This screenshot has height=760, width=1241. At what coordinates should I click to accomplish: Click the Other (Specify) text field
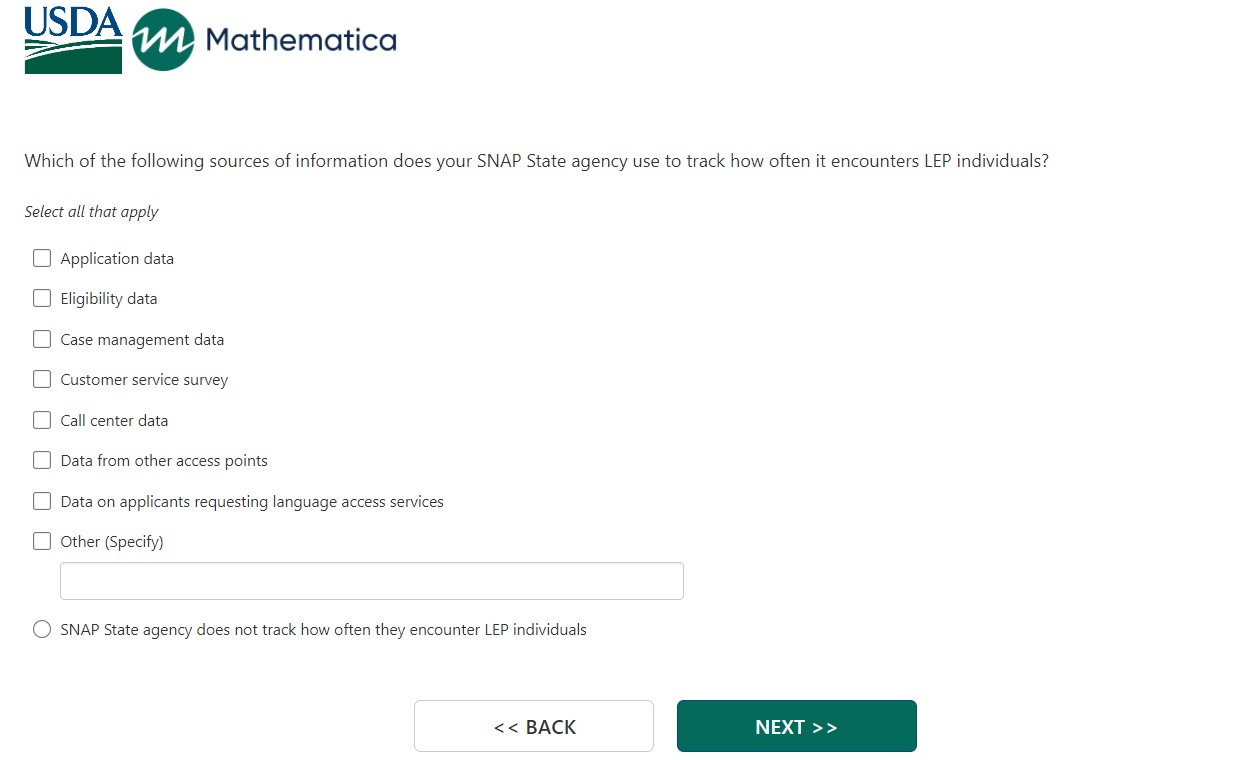point(371,581)
